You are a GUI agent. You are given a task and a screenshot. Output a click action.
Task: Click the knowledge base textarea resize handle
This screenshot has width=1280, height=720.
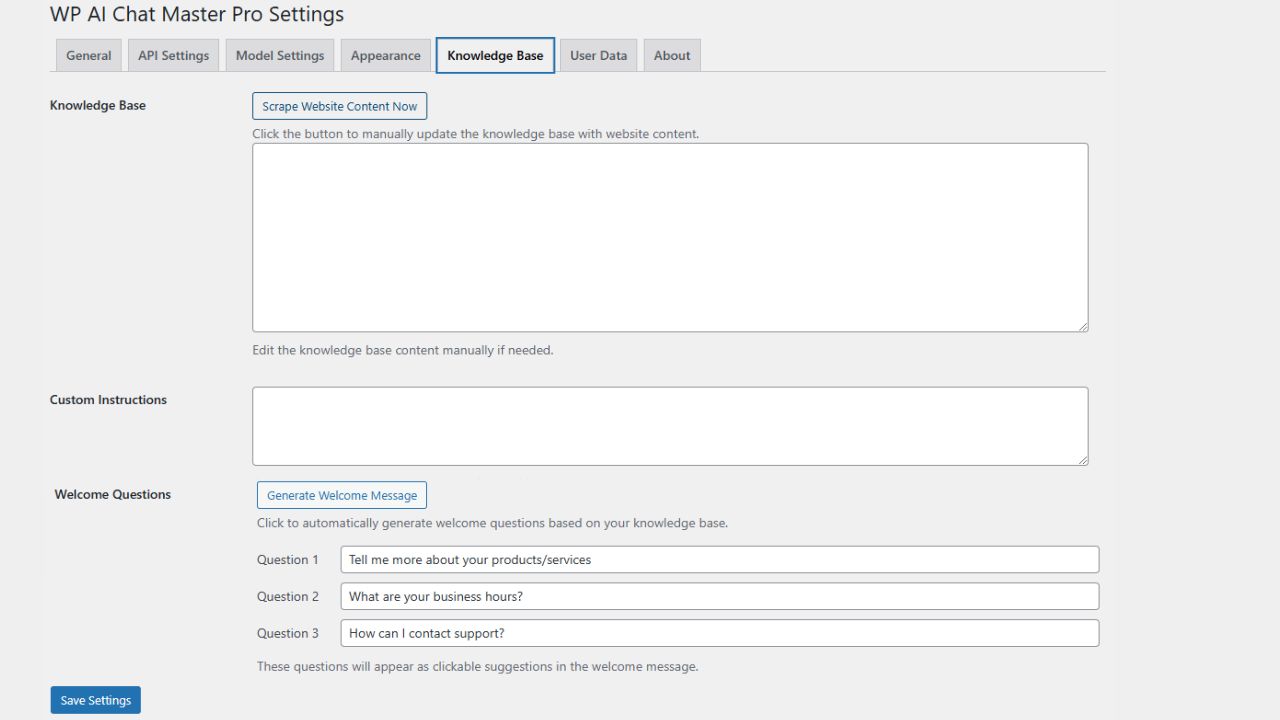(1082, 325)
